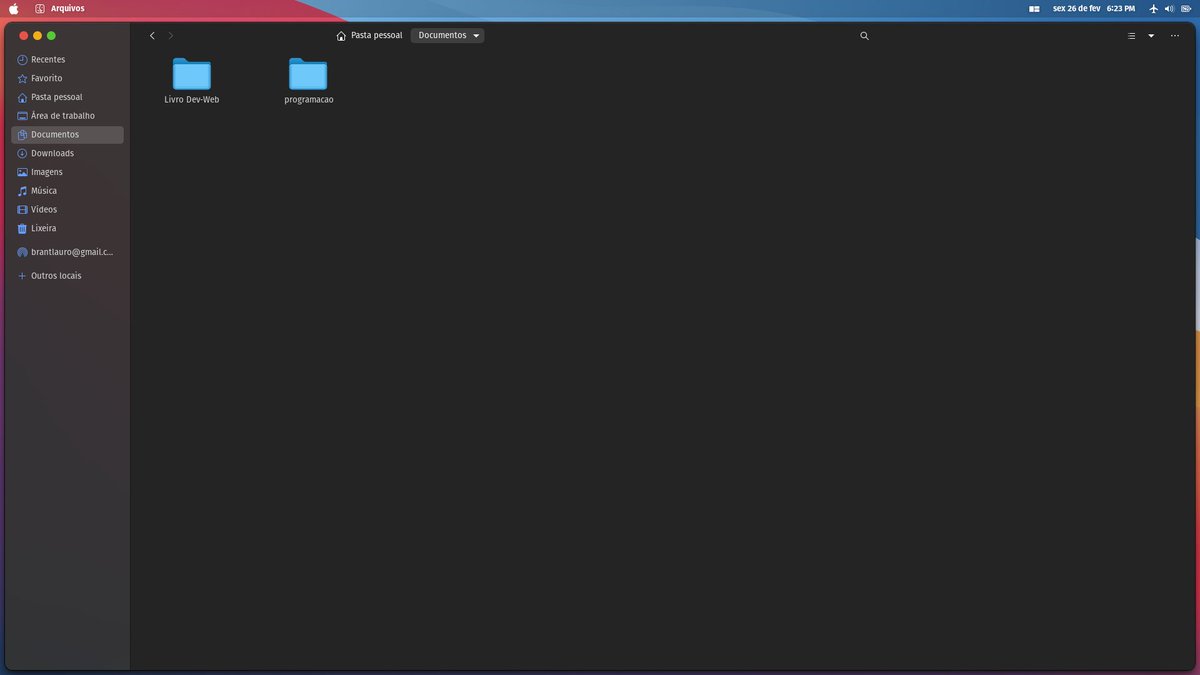The height and width of the screenshot is (675, 1200).
Task: Maximize window with the green button
Action: [51, 36]
